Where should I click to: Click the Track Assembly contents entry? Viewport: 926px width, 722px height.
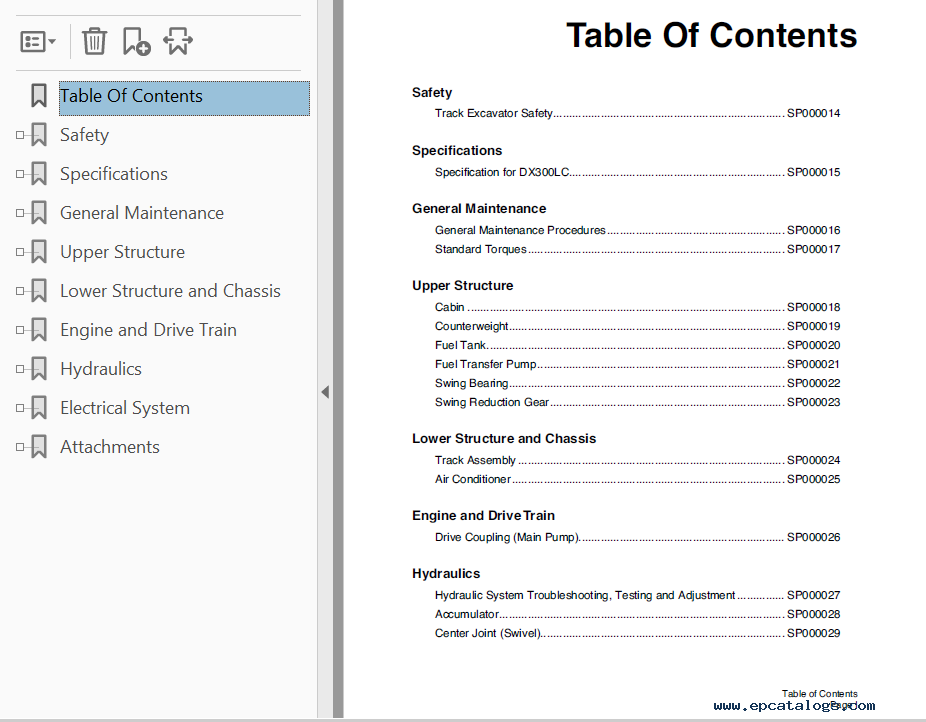(x=637, y=460)
